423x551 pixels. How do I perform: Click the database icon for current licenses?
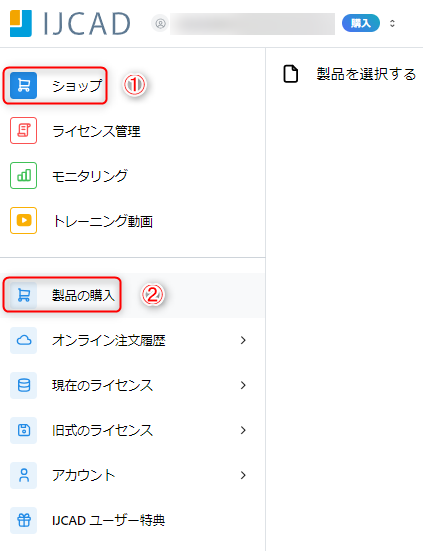point(24,385)
